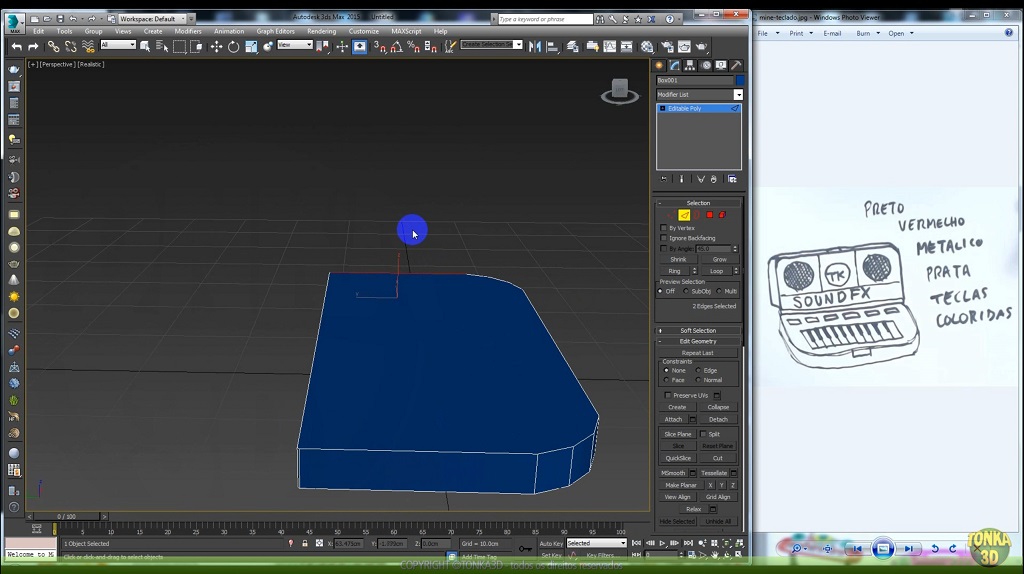
Task: Open the Modifiers menu
Action: (188, 31)
